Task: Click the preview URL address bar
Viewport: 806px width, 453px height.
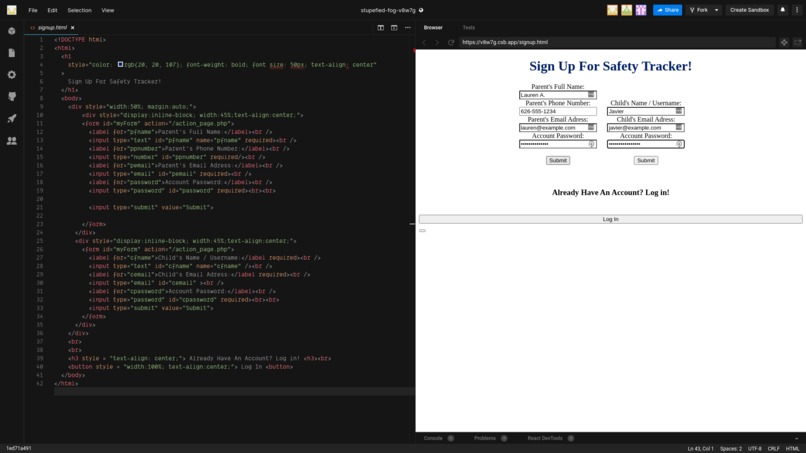Action: pos(617,42)
